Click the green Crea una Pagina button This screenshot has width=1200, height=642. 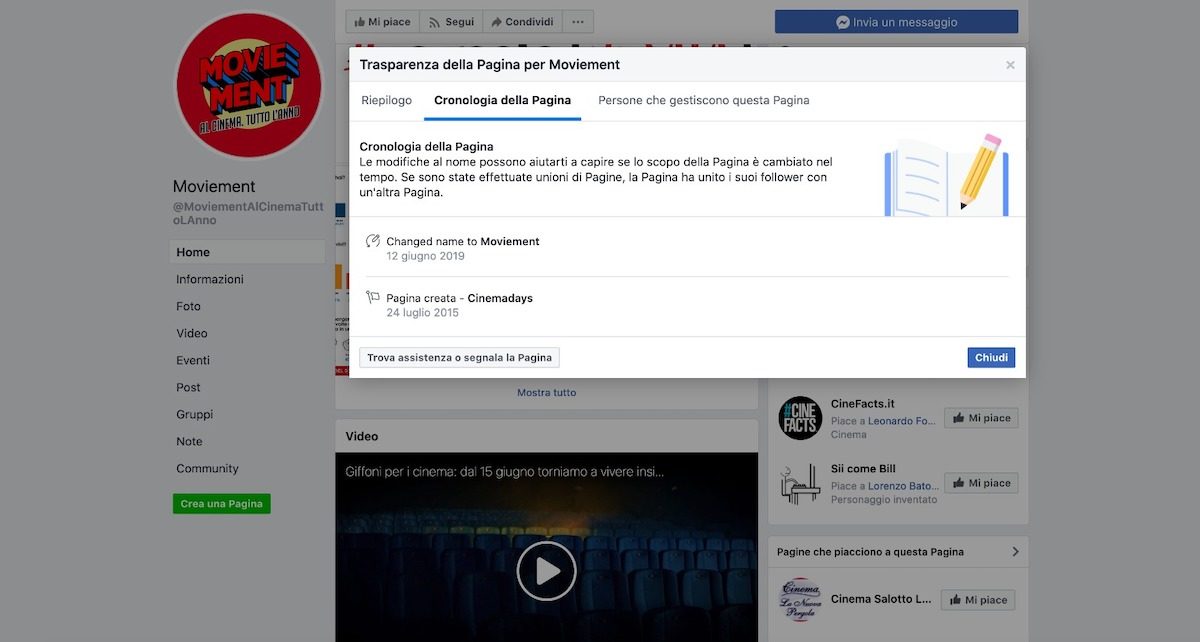221,504
